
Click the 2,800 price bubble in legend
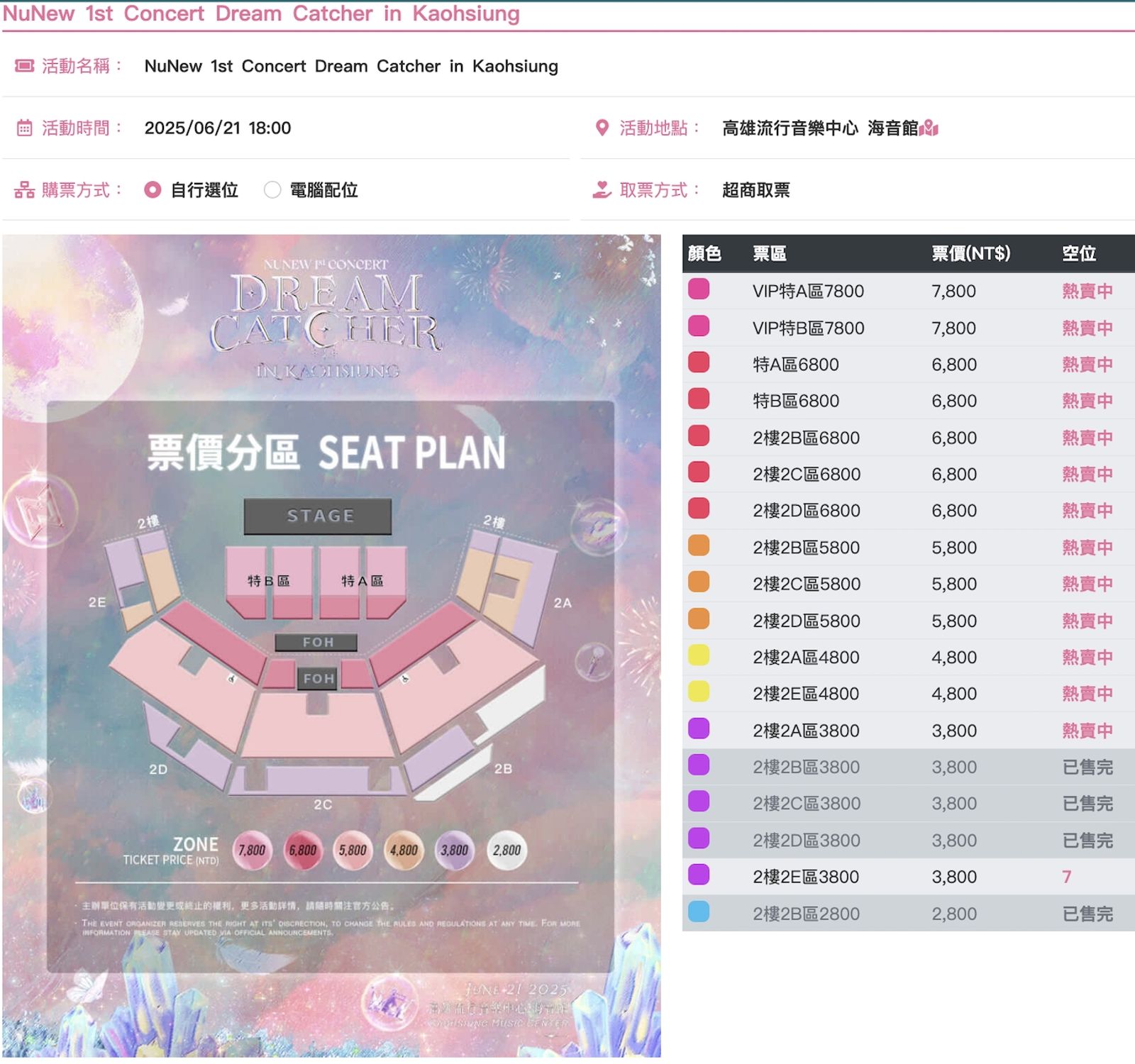point(506,850)
